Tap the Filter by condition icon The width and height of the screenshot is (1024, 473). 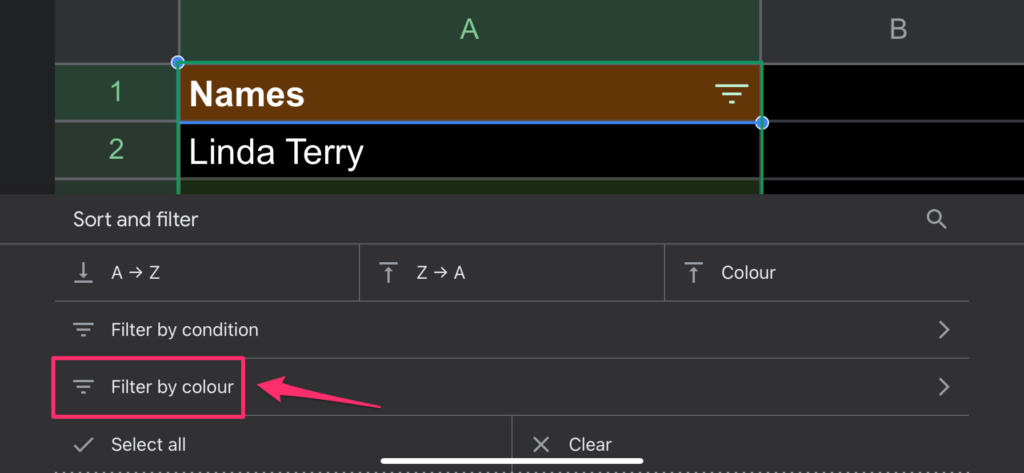click(83, 330)
